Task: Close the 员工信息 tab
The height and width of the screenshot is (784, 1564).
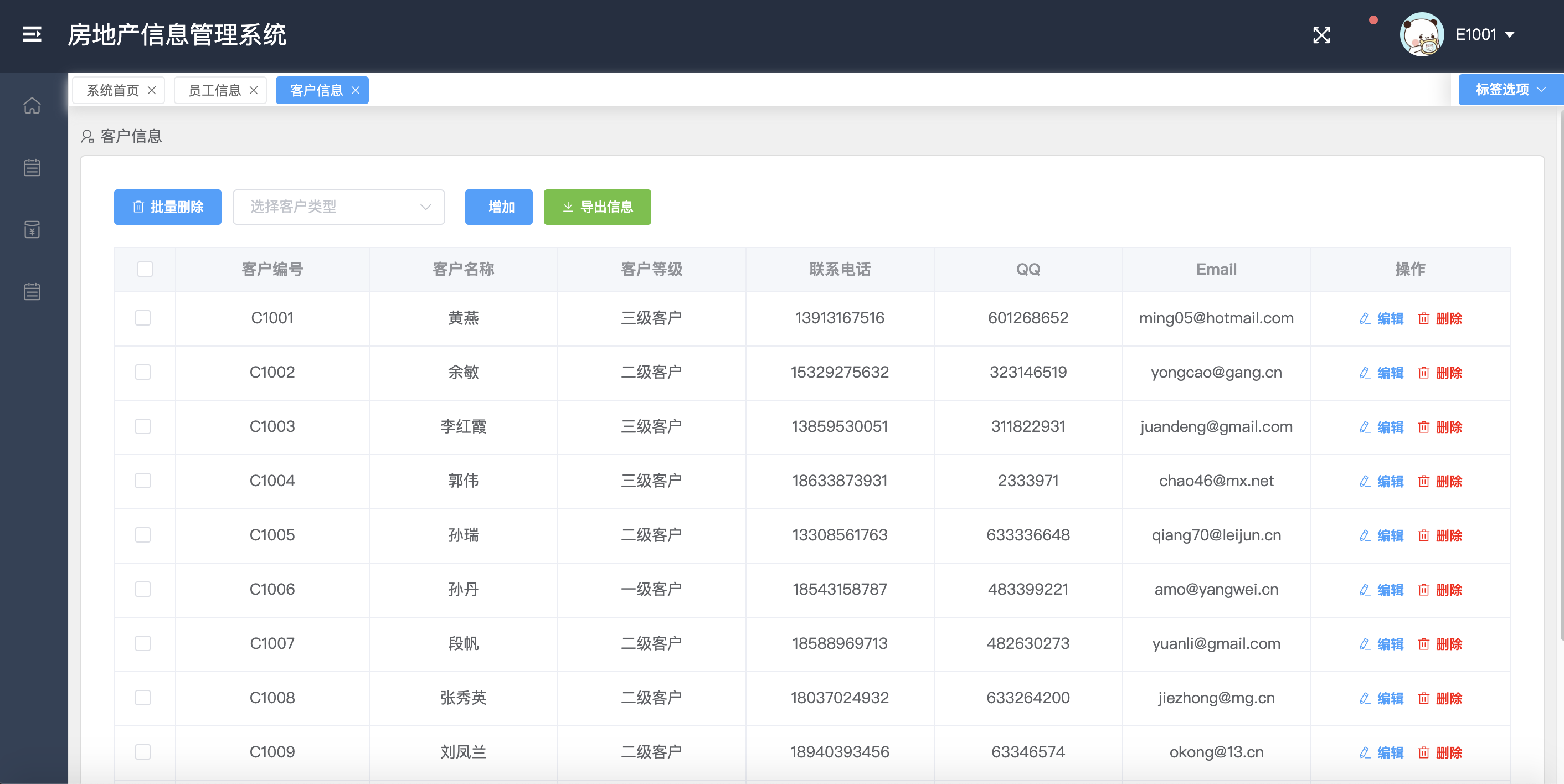Action: (254, 90)
